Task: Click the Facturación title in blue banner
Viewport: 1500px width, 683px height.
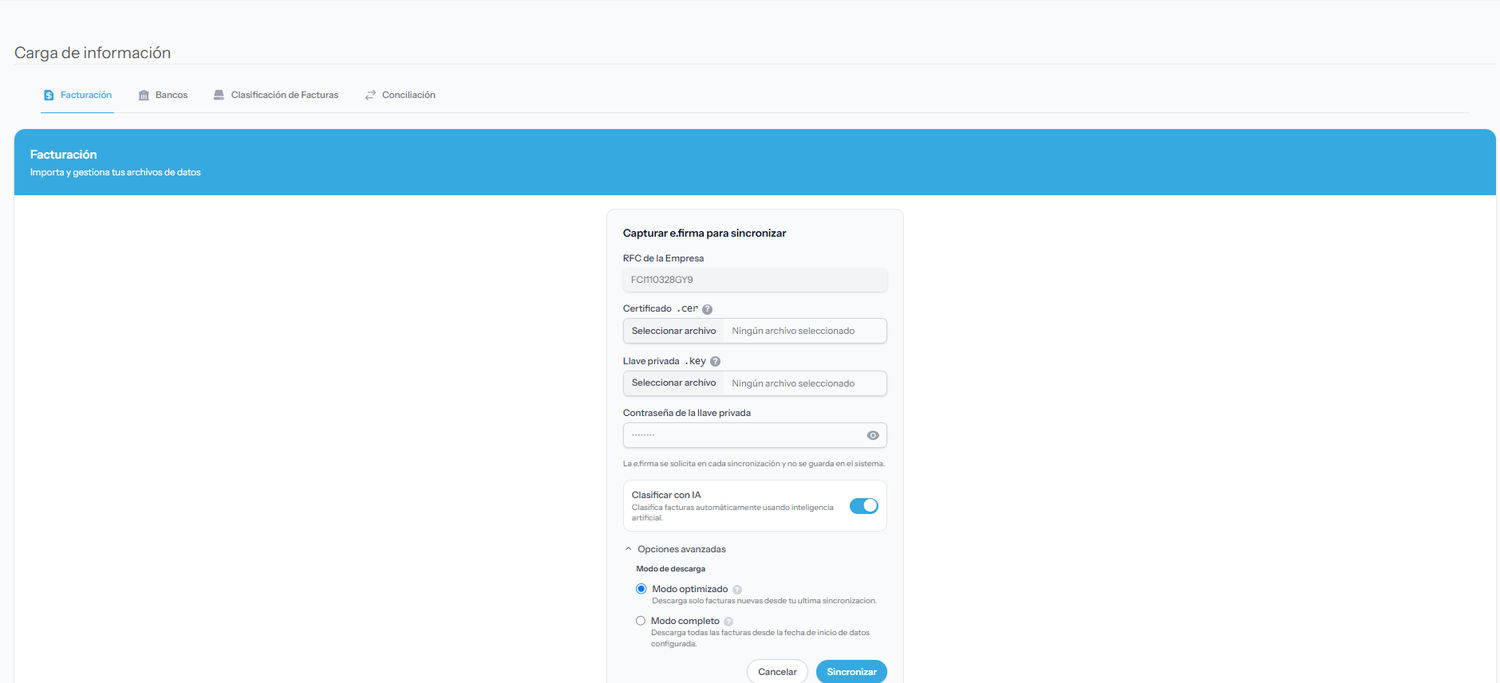Action: click(63, 155)
